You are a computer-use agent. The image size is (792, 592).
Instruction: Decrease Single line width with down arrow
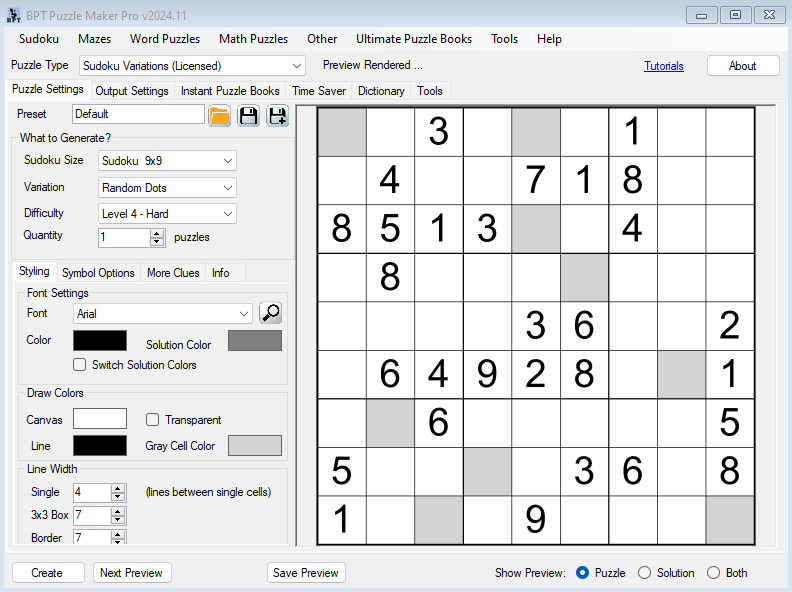pos(118,497)
